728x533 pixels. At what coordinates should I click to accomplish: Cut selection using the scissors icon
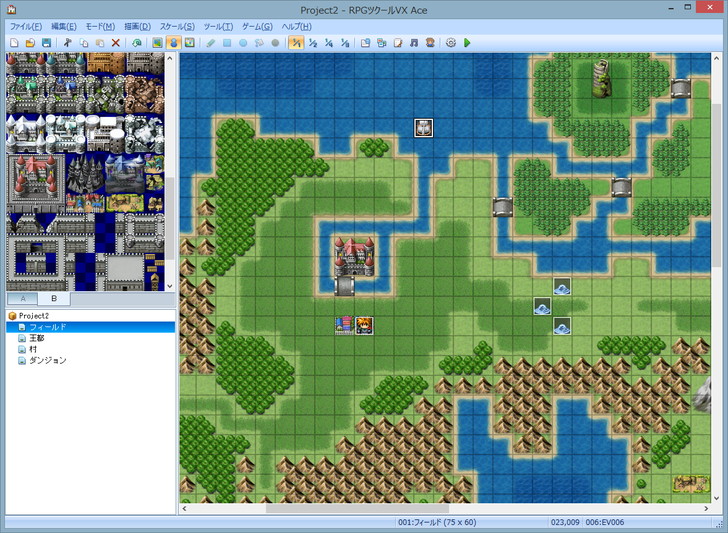pyautogui.click(x=68, y=43)
